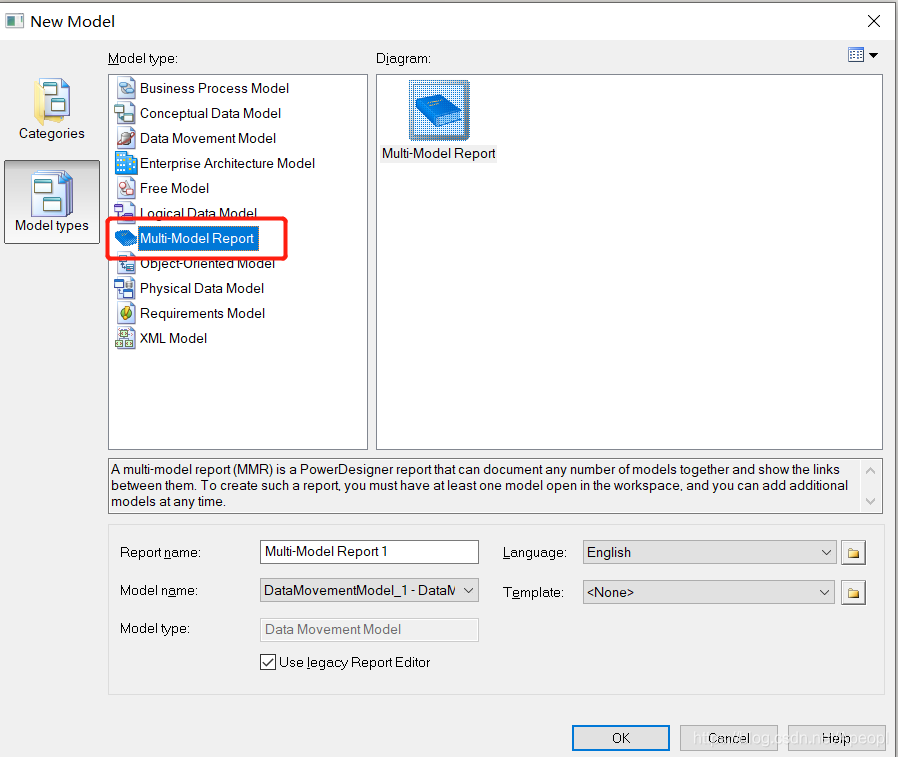Click the Cancel button

pyautogui.click(x=728, y=738)
